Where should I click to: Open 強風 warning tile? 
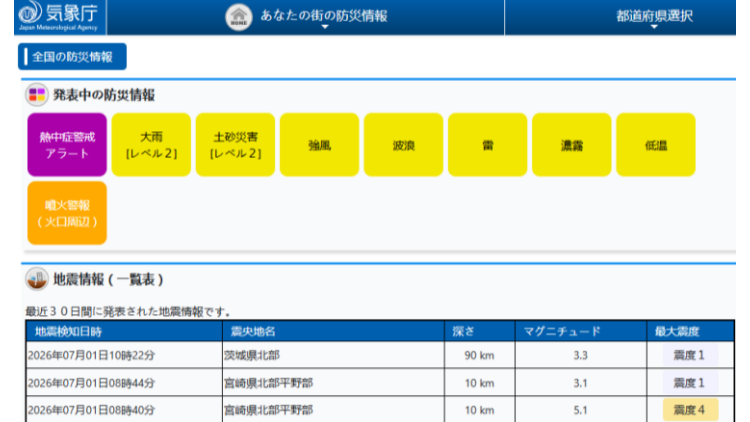(320, 145)
